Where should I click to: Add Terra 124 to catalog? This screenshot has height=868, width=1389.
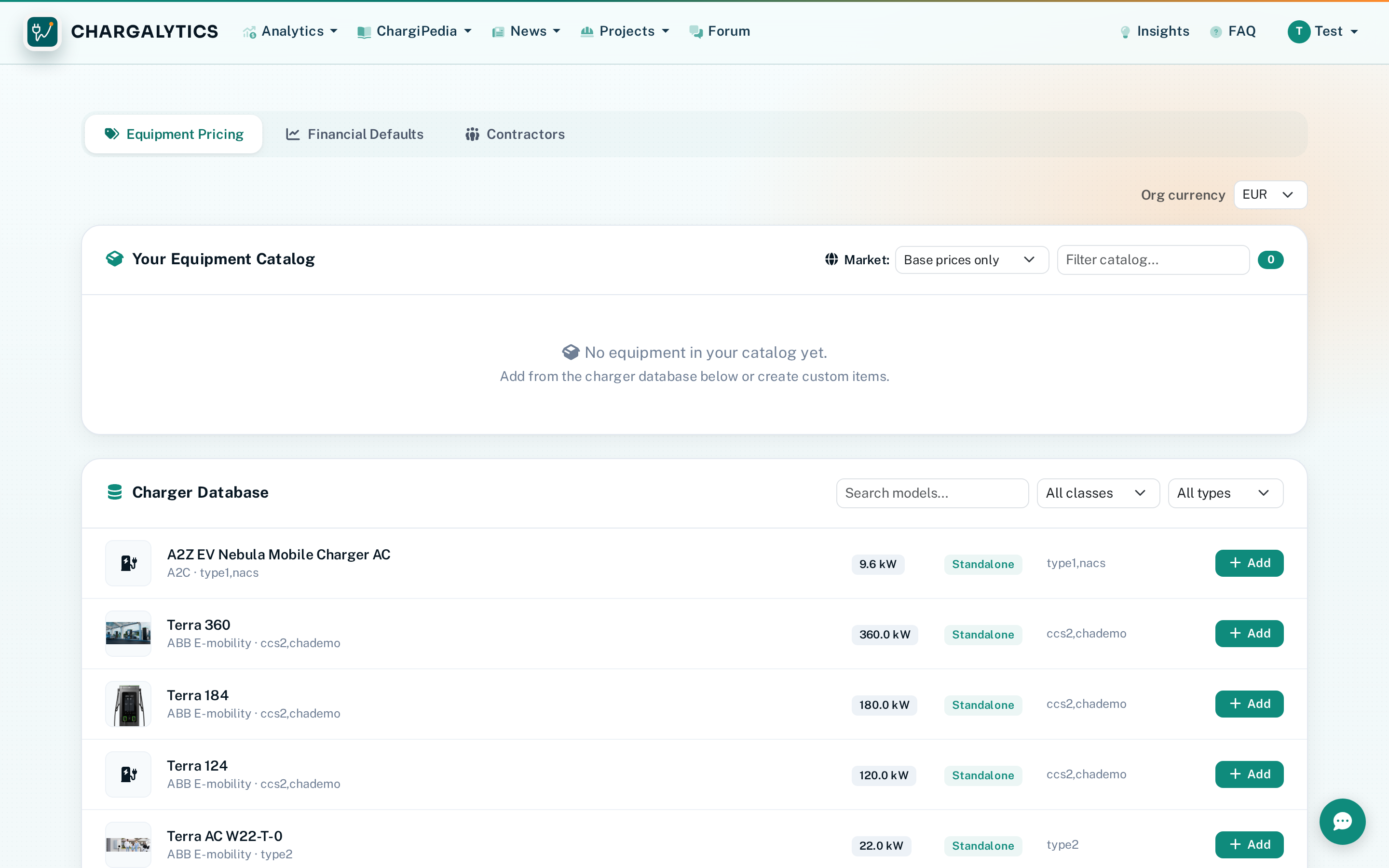pyautogui.click(x=1249, y=774)
